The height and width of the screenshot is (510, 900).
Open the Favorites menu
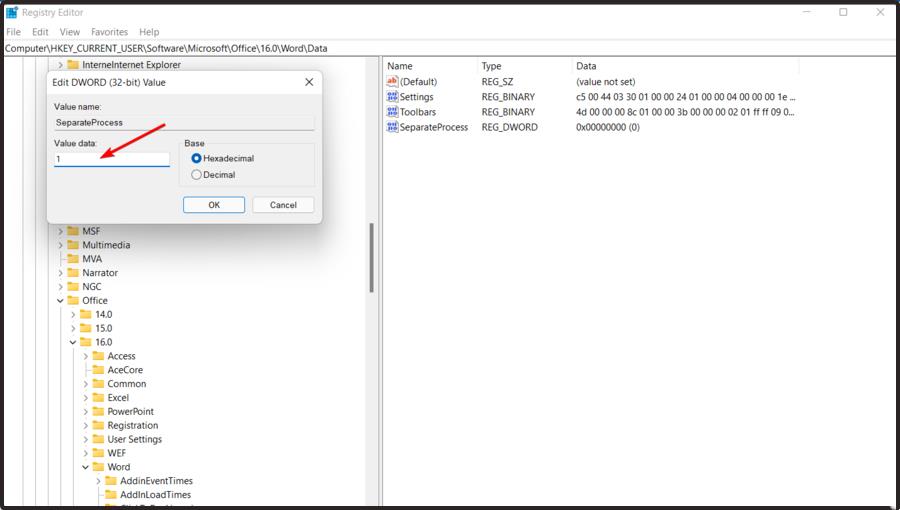(x=109, y=32)
